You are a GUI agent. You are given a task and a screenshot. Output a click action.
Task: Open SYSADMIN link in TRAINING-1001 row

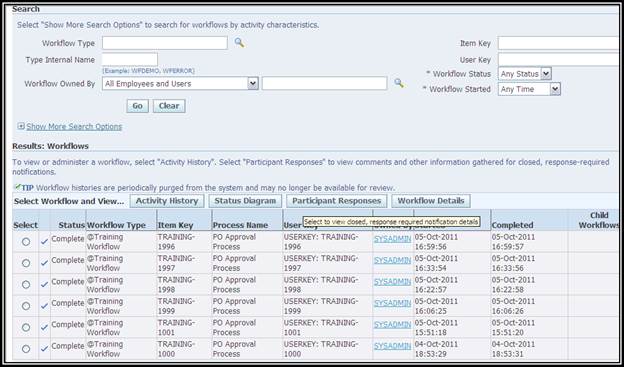[392, 325]
